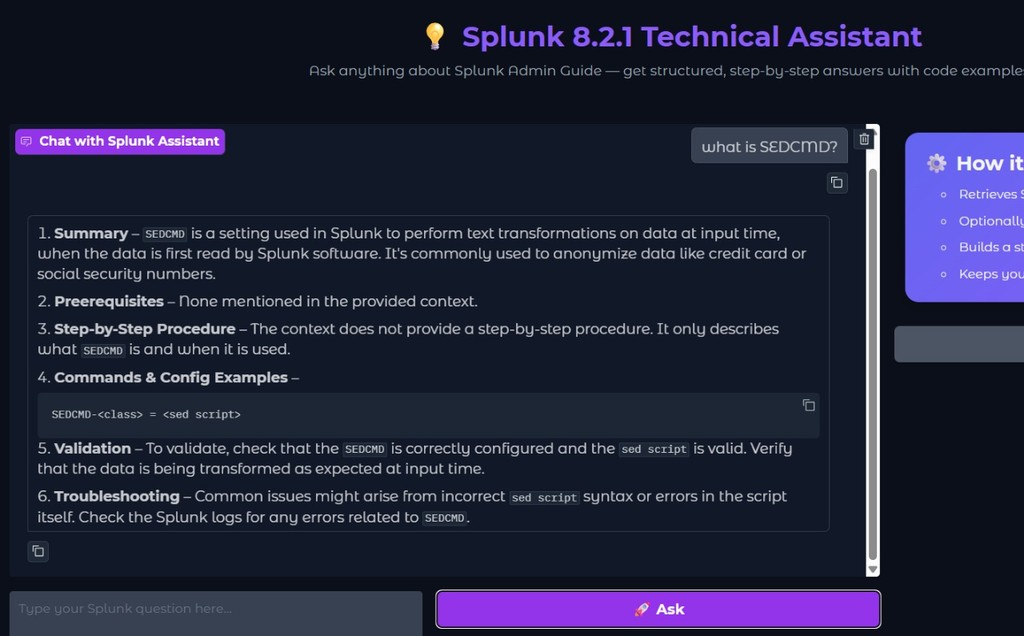Click the 'Troubleshooting' bold heading in the answer

pyautogui.click(x=117, y=496)
